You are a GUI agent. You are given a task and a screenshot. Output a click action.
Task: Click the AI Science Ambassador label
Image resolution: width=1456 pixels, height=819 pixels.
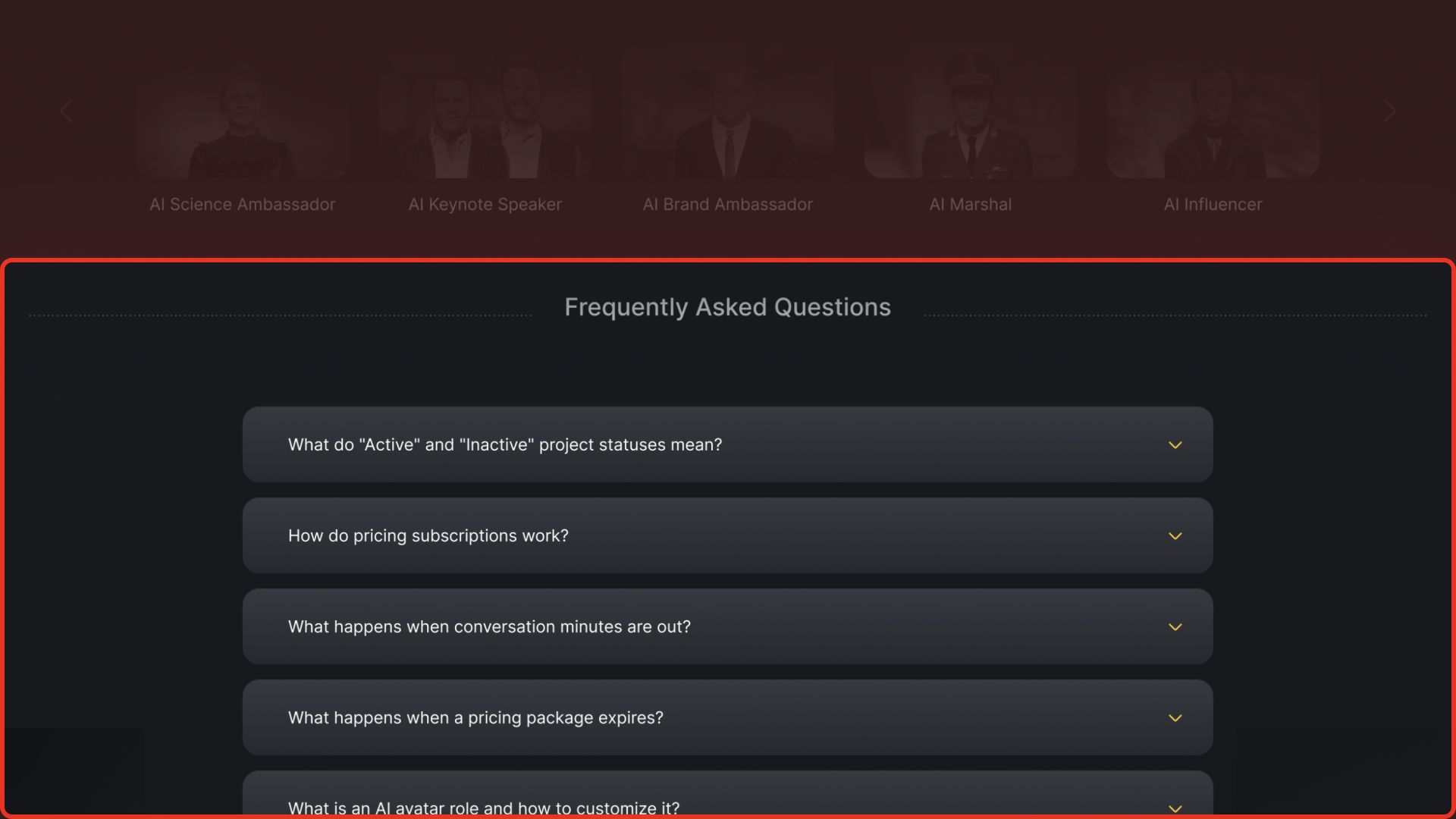pos(243,205)
